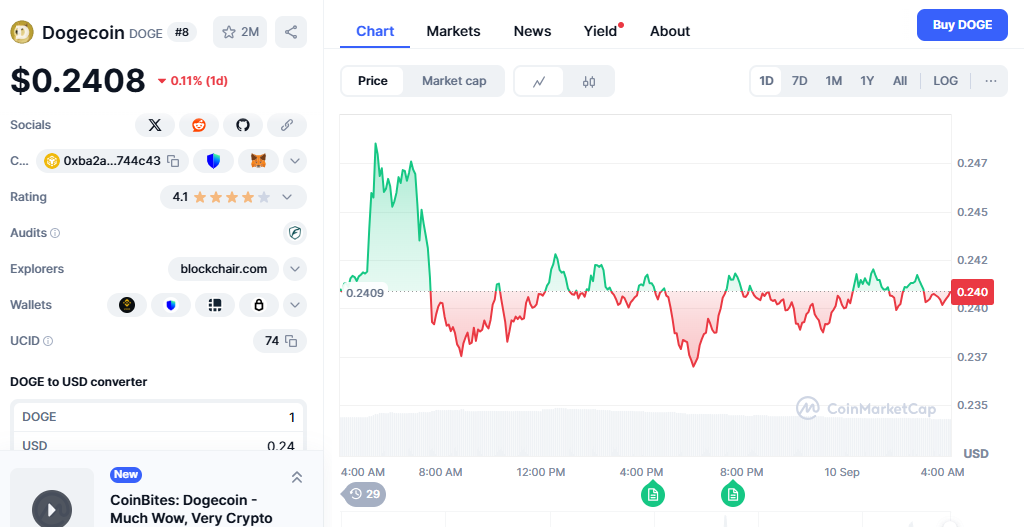The width and height of the screenshot is (1024, 527).
Task: Click the share icon next to Dogecoin
Action: 291,32
